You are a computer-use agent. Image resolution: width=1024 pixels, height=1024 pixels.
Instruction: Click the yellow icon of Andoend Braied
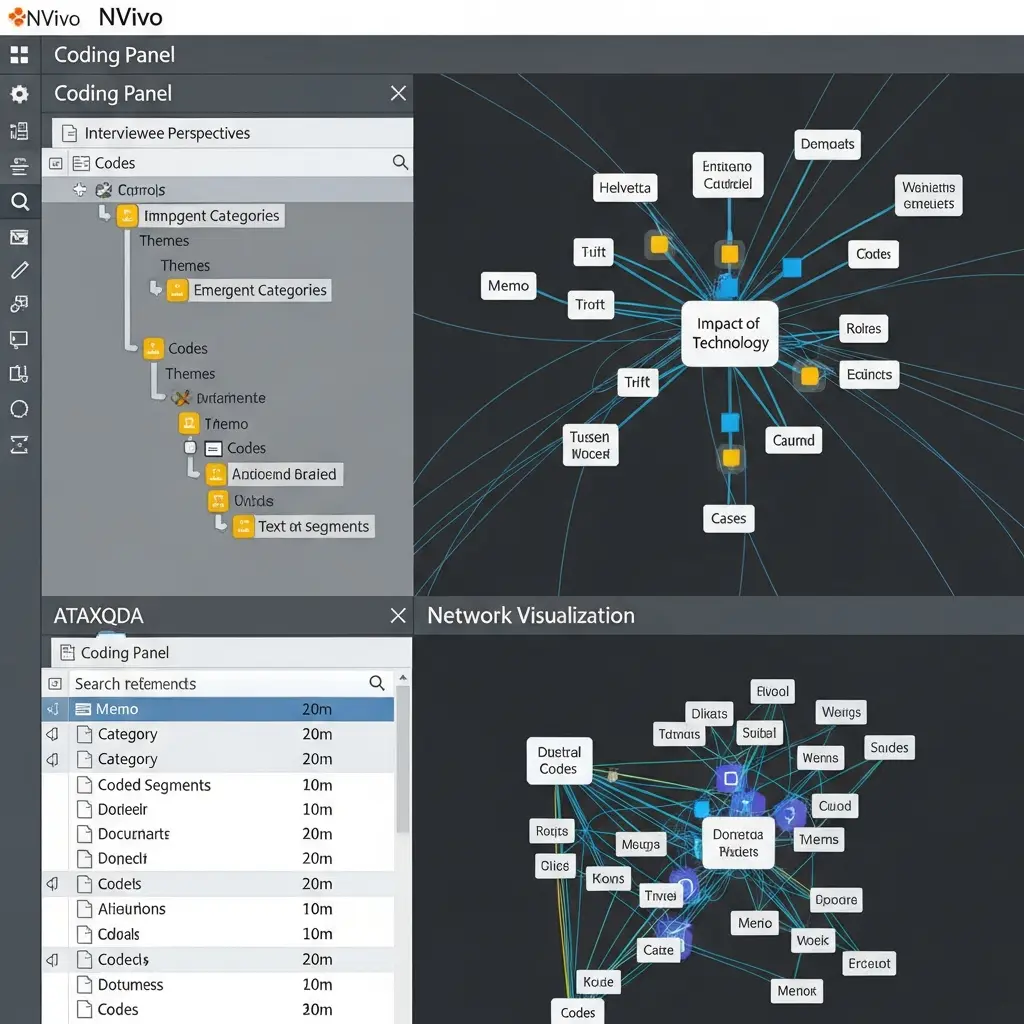(216, 474)
